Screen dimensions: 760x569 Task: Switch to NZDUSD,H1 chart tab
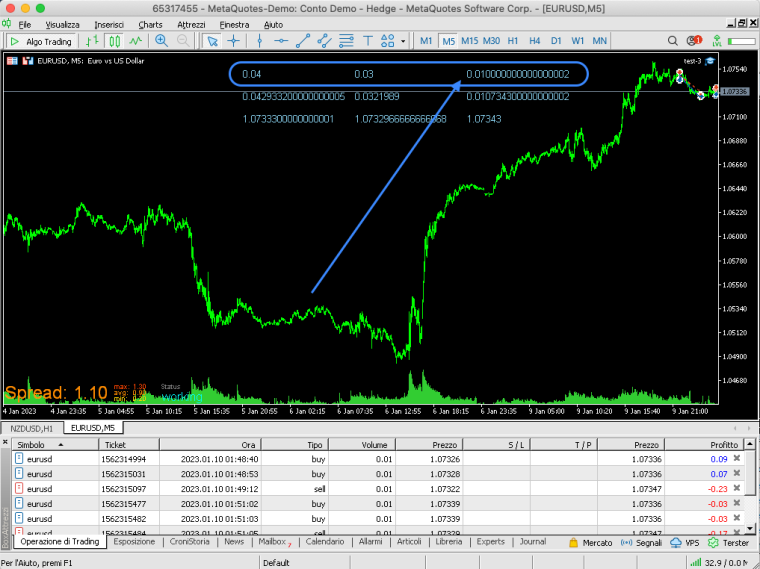(x=32, y=428)
